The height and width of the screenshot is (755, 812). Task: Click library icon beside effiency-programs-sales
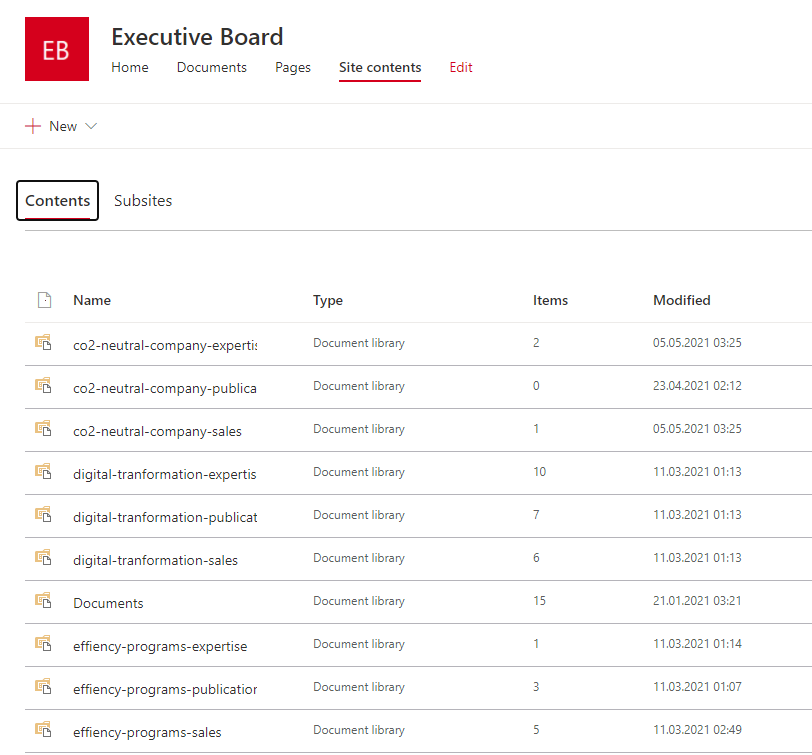[43, 730]
